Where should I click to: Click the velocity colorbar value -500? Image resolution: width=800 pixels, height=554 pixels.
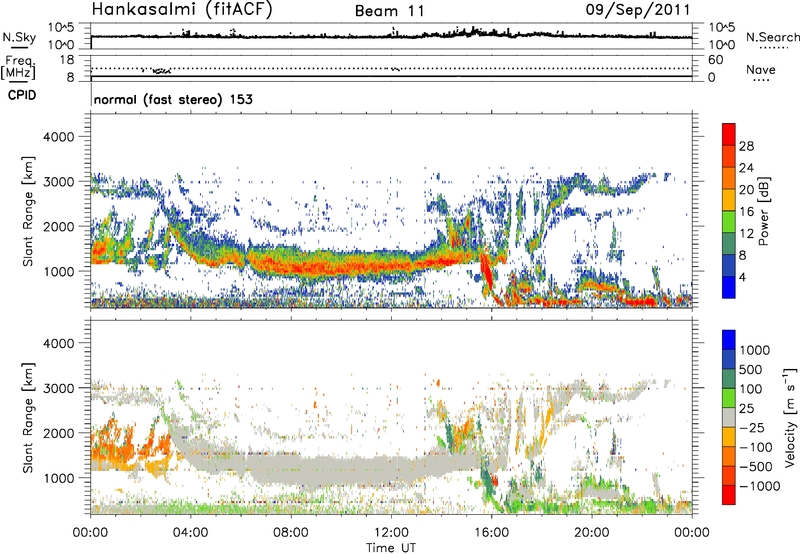(x=756, y=466)
